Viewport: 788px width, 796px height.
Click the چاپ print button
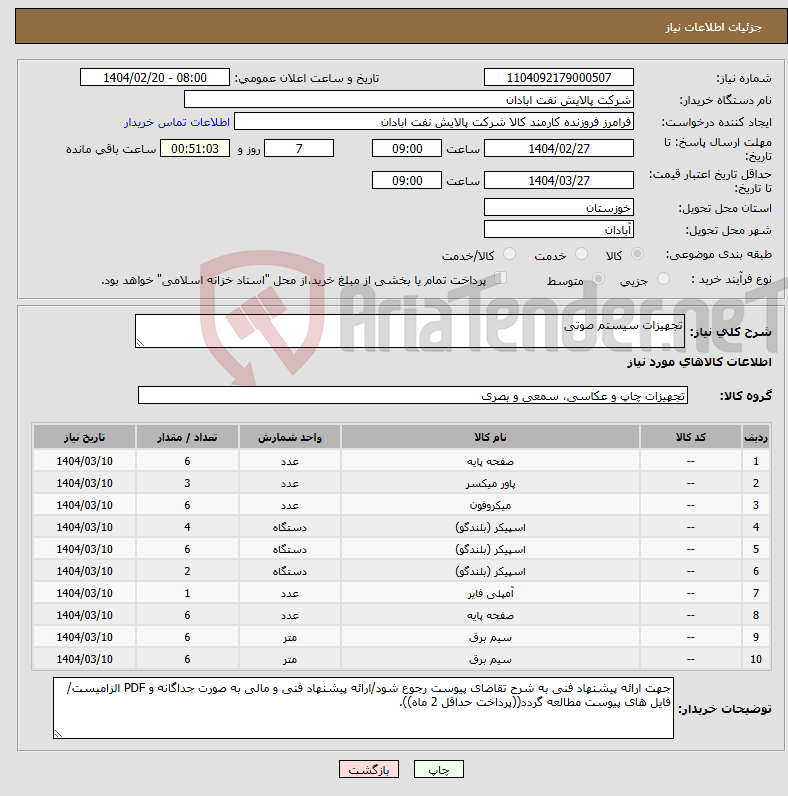pos(439,769)
